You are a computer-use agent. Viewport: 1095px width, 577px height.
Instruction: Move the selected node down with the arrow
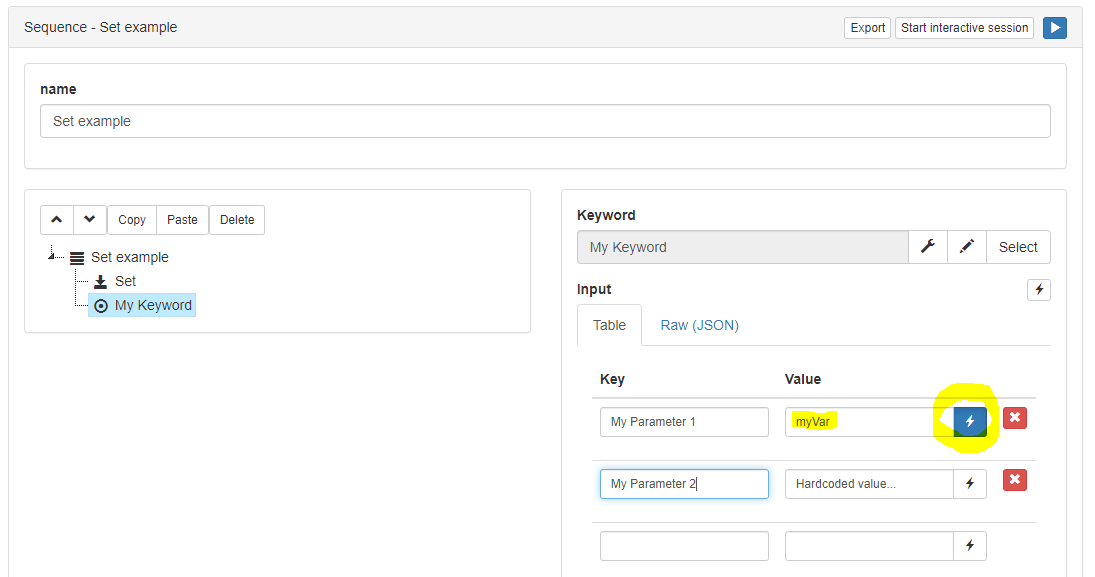pyautogui.click(x=89, y=219)
